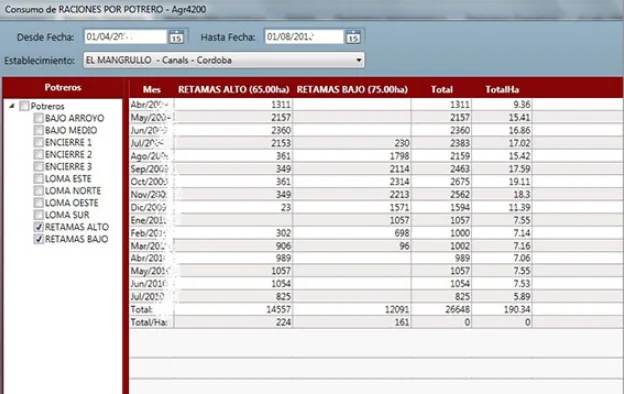The width and height of the screenshot is (624, 394).
Task: Select the TotalHa cell 5.89
Action: click(502, 296)
